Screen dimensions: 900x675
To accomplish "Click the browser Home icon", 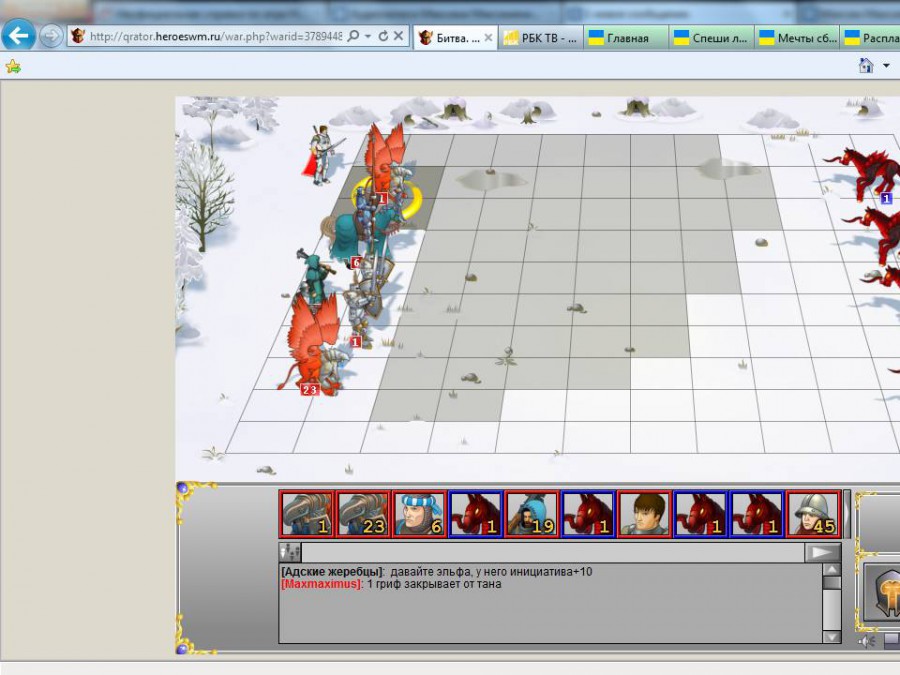I will (866, 66).
